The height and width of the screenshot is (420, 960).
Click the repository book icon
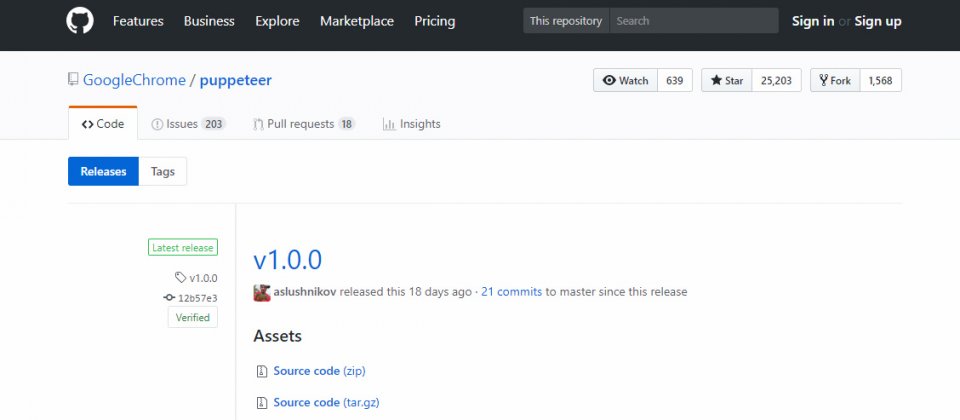[73, 80]
